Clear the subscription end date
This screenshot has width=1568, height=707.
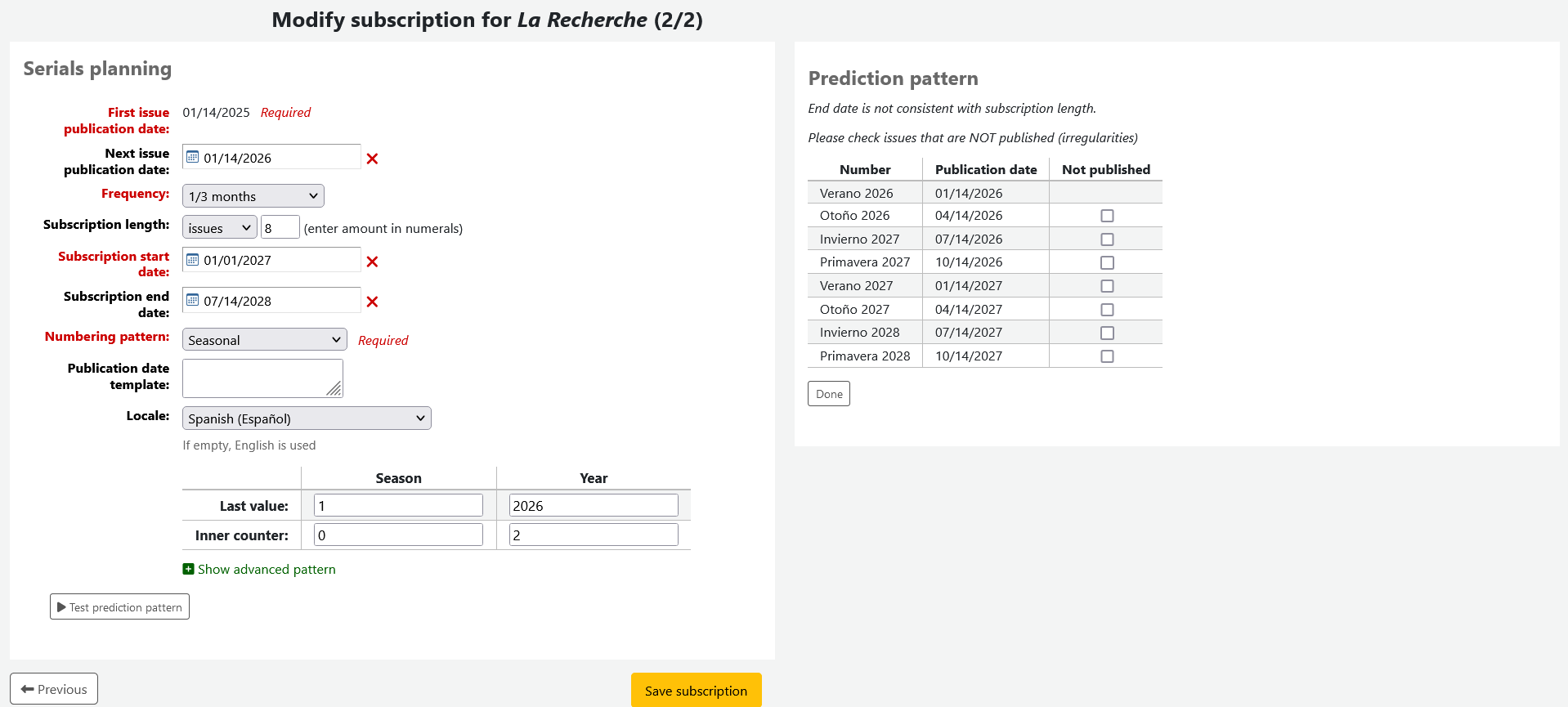pyautogui.click(x=372, y=302)
